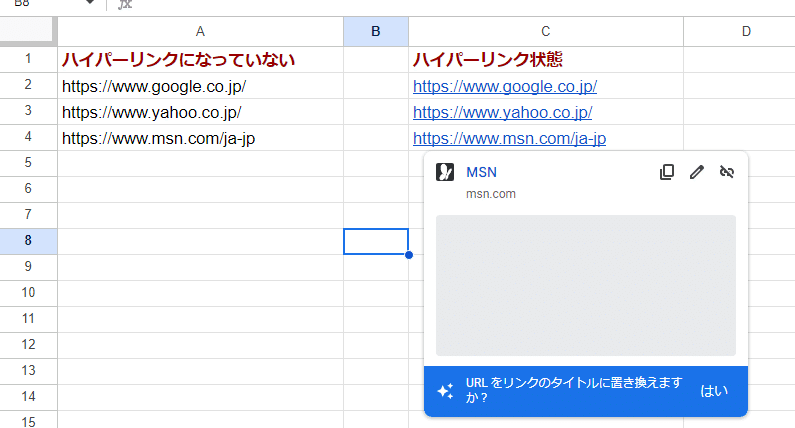The height and width of the screenshot is (428, 795).
Task: Click msn.com domain text in preview card
Action: coord(490,194)
